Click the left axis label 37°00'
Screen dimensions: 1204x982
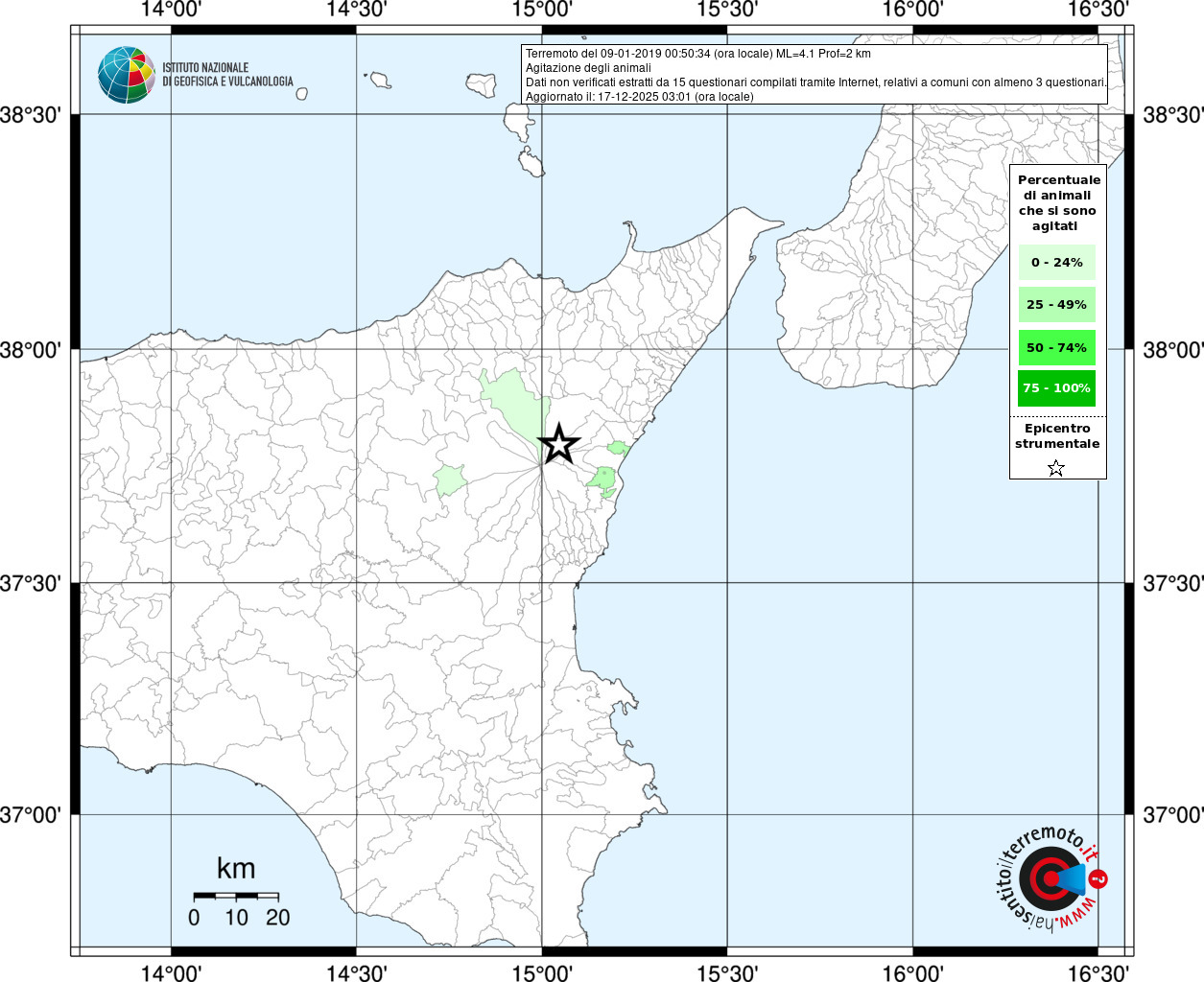pyautogui.click(x=31, y=815)
